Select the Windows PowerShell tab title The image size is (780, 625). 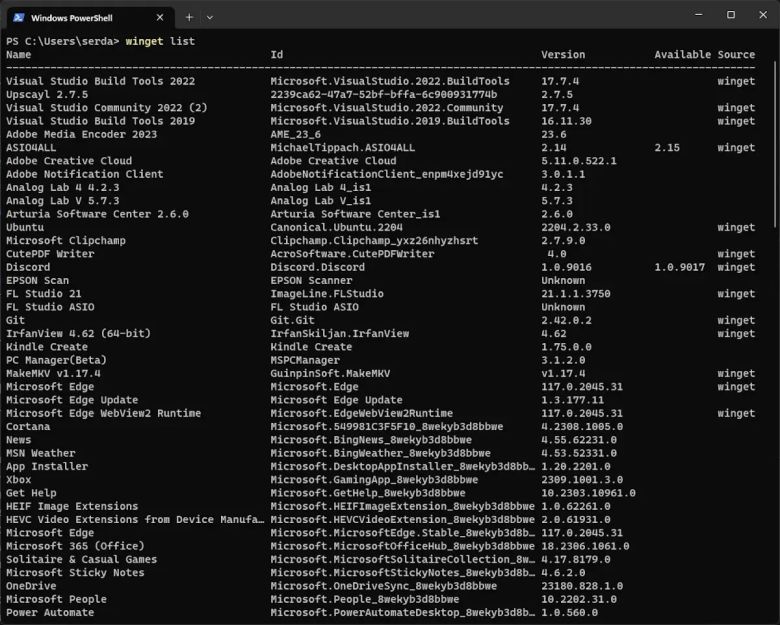point(73,17)
